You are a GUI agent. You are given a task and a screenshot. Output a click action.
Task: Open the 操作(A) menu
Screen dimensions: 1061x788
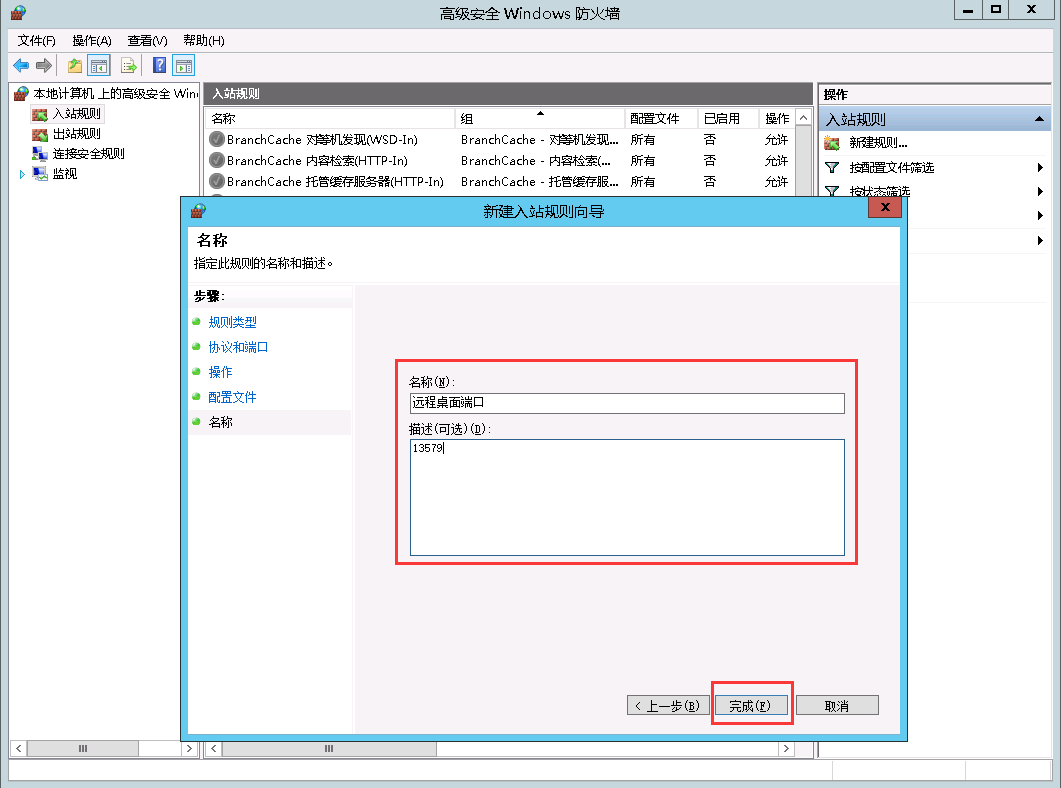(91, 41)
